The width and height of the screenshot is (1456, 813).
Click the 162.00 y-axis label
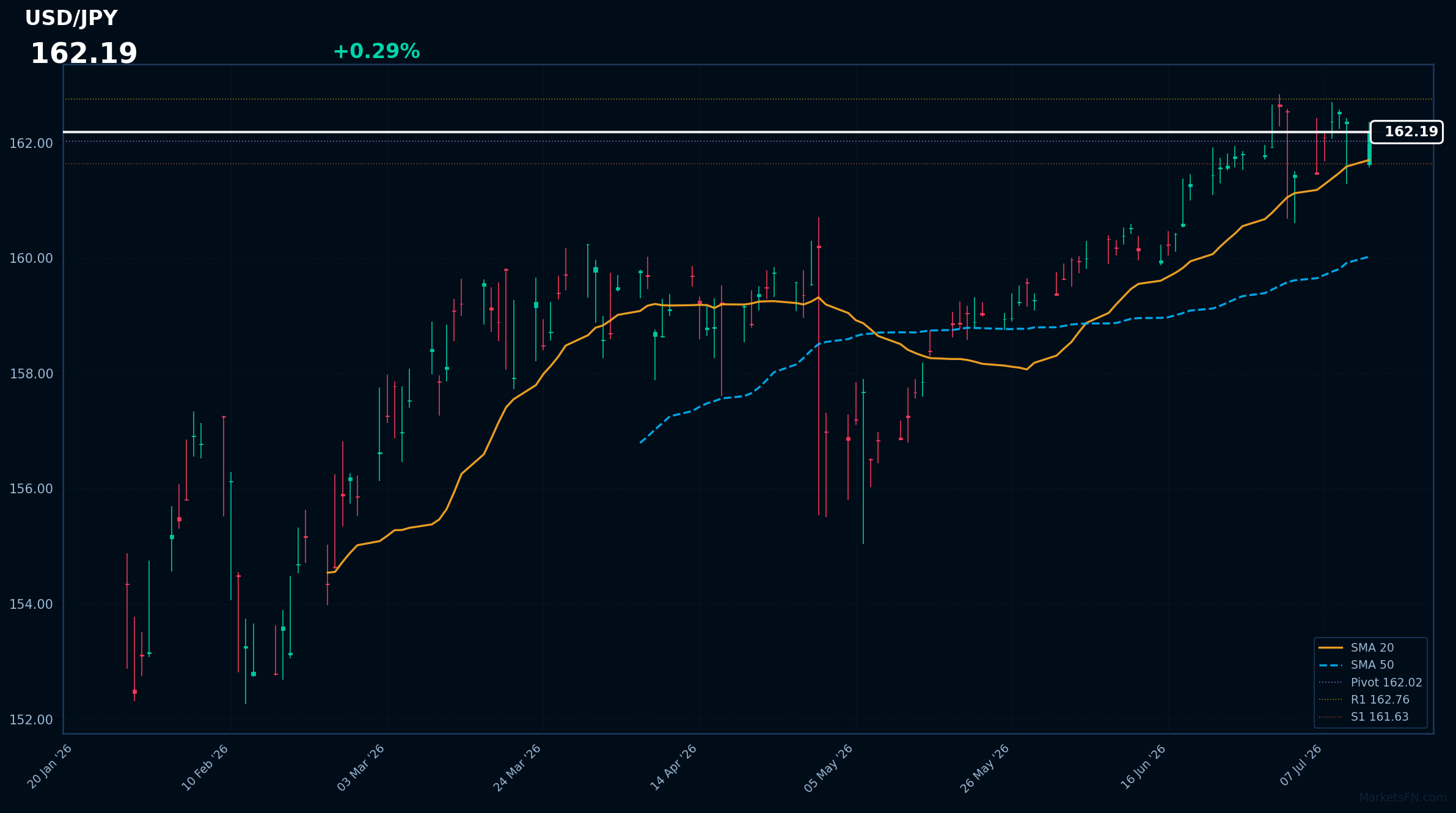tap(31, 144)
